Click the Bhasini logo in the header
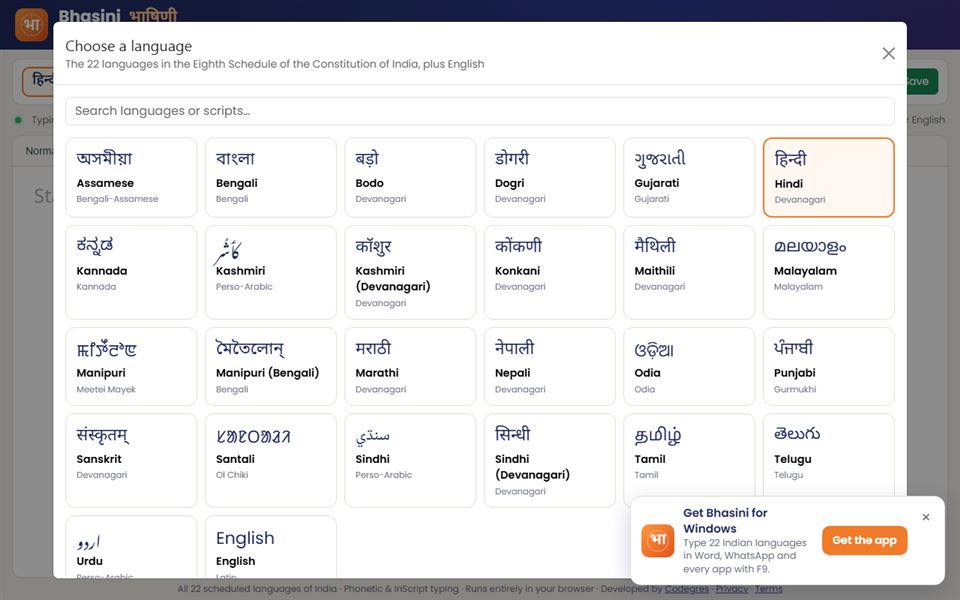 pyautogui.click(x=31, y=24)
